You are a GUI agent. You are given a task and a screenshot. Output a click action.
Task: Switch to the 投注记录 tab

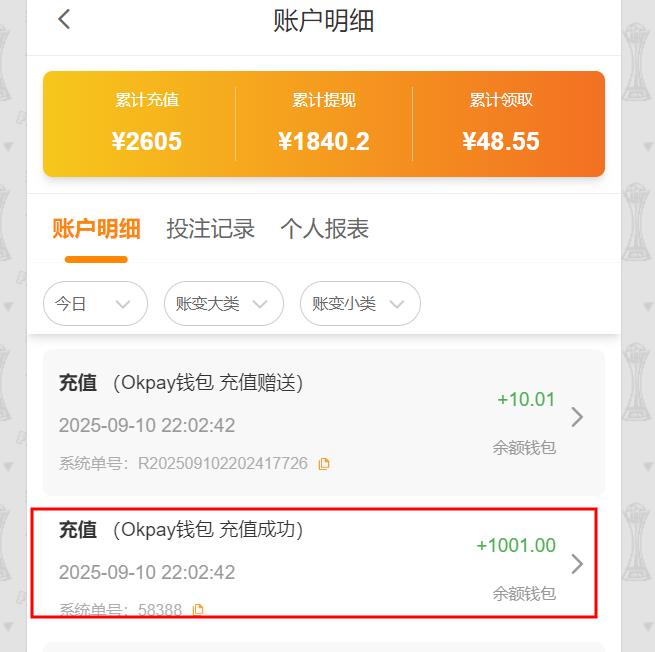click(211, 229)
